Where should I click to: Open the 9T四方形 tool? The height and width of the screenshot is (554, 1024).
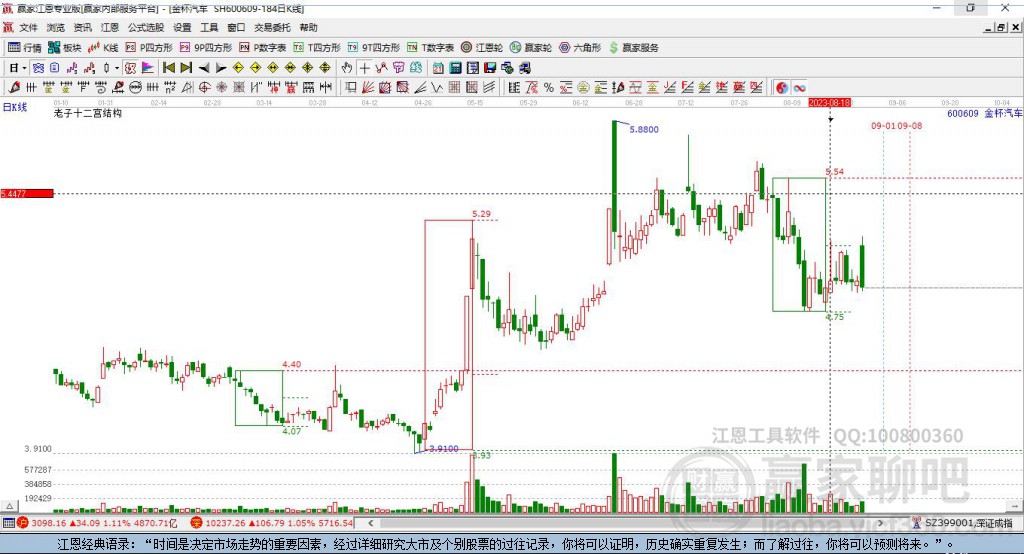coord(374,48)
